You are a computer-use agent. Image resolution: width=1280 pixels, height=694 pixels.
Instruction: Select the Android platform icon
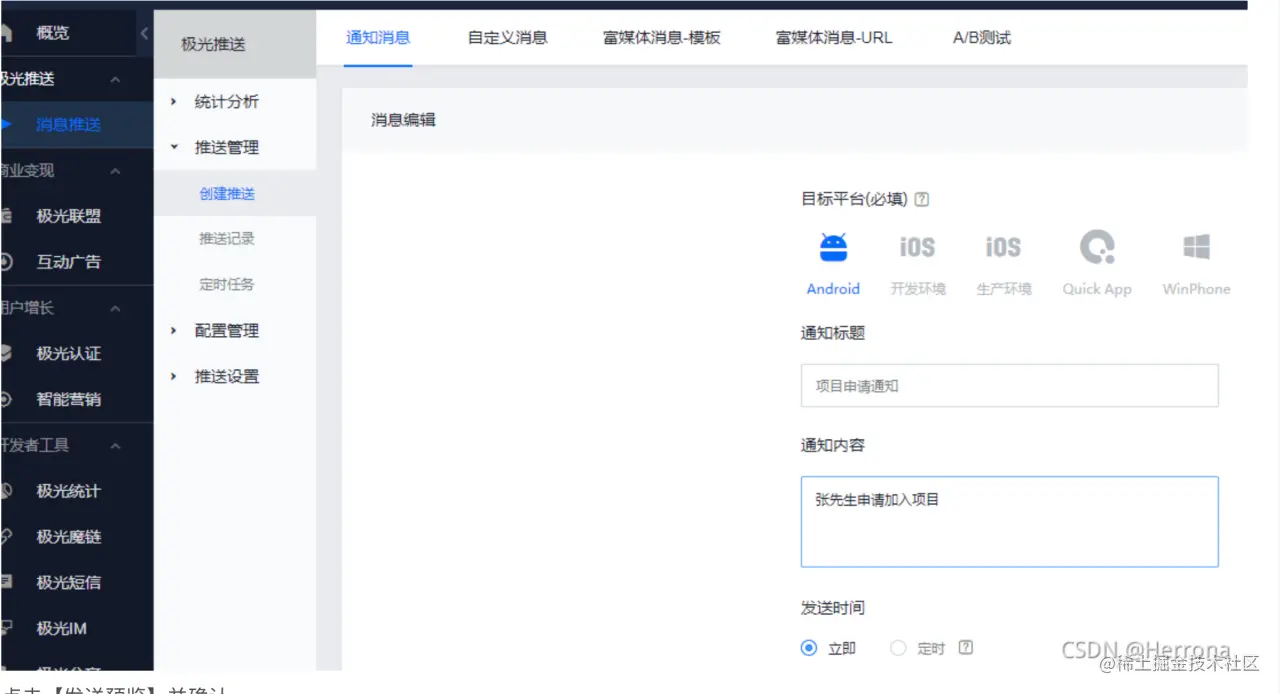(833, 260)
